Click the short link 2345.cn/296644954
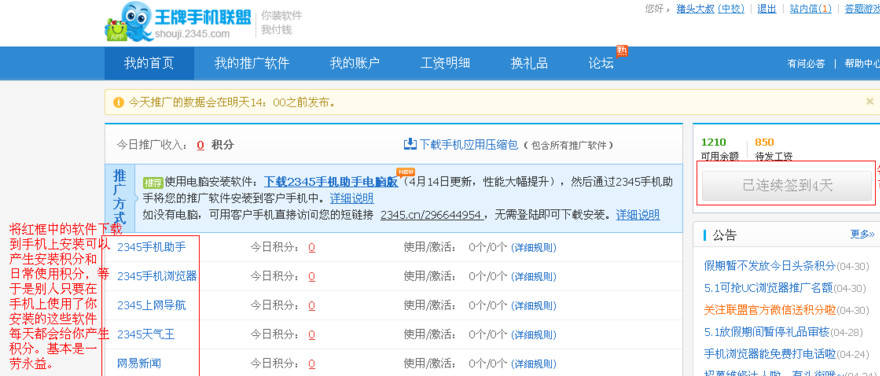This screenshot has width=880, height=376. coord(432,215)
